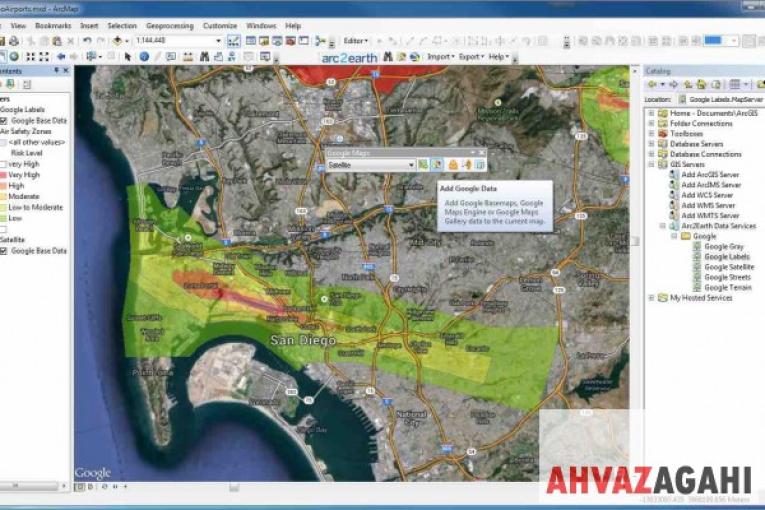This screenshot has width=765, height=510.
Task: Select the Select Elements black arrow tool
Action: (x=128, y=57)
